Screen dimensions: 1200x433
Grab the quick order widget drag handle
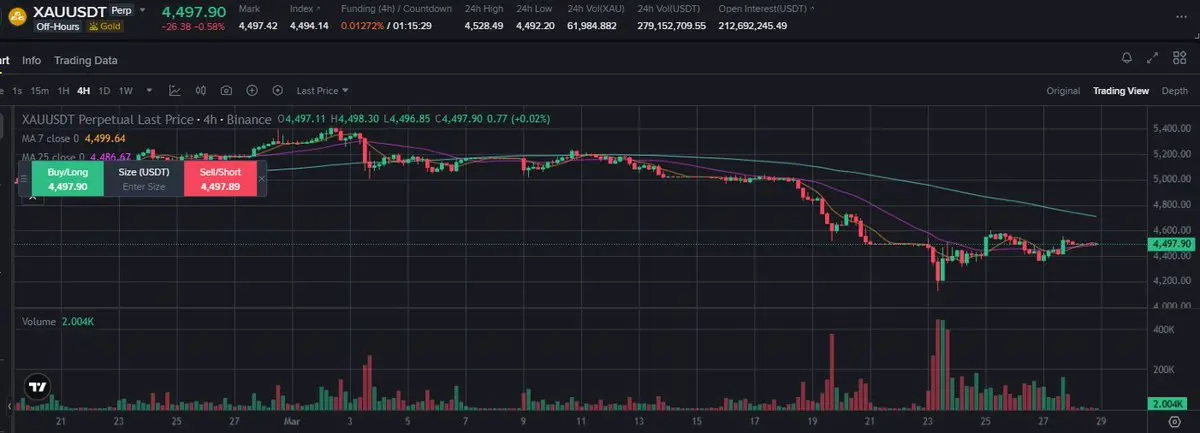pos(23,179)
